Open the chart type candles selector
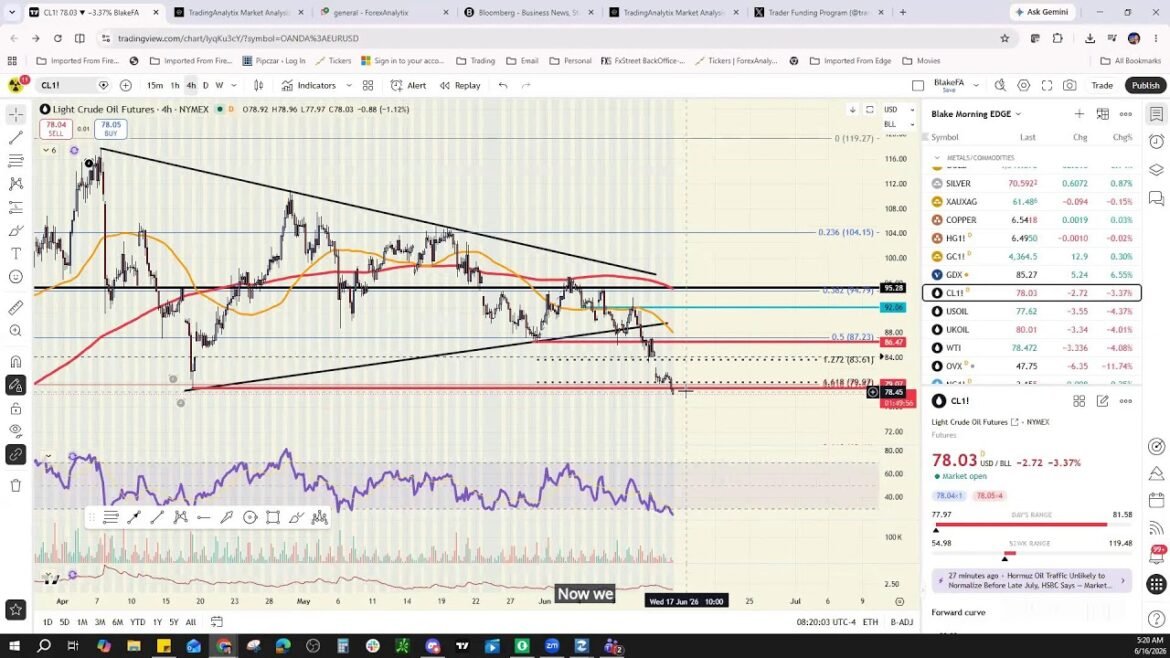 click(x=258, y=85)
